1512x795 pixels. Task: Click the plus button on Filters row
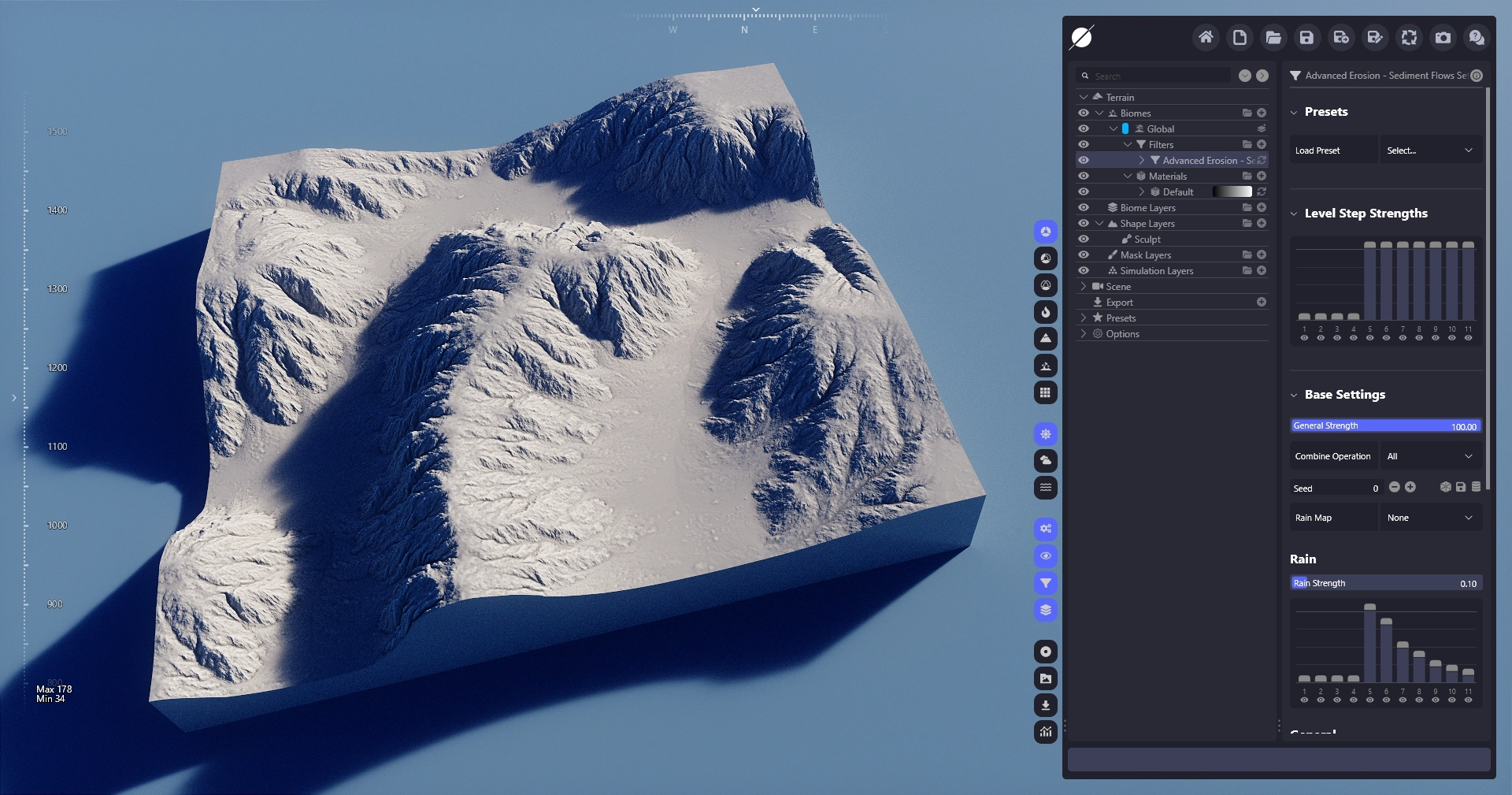pyautogui.click(x=1262, y=144)
